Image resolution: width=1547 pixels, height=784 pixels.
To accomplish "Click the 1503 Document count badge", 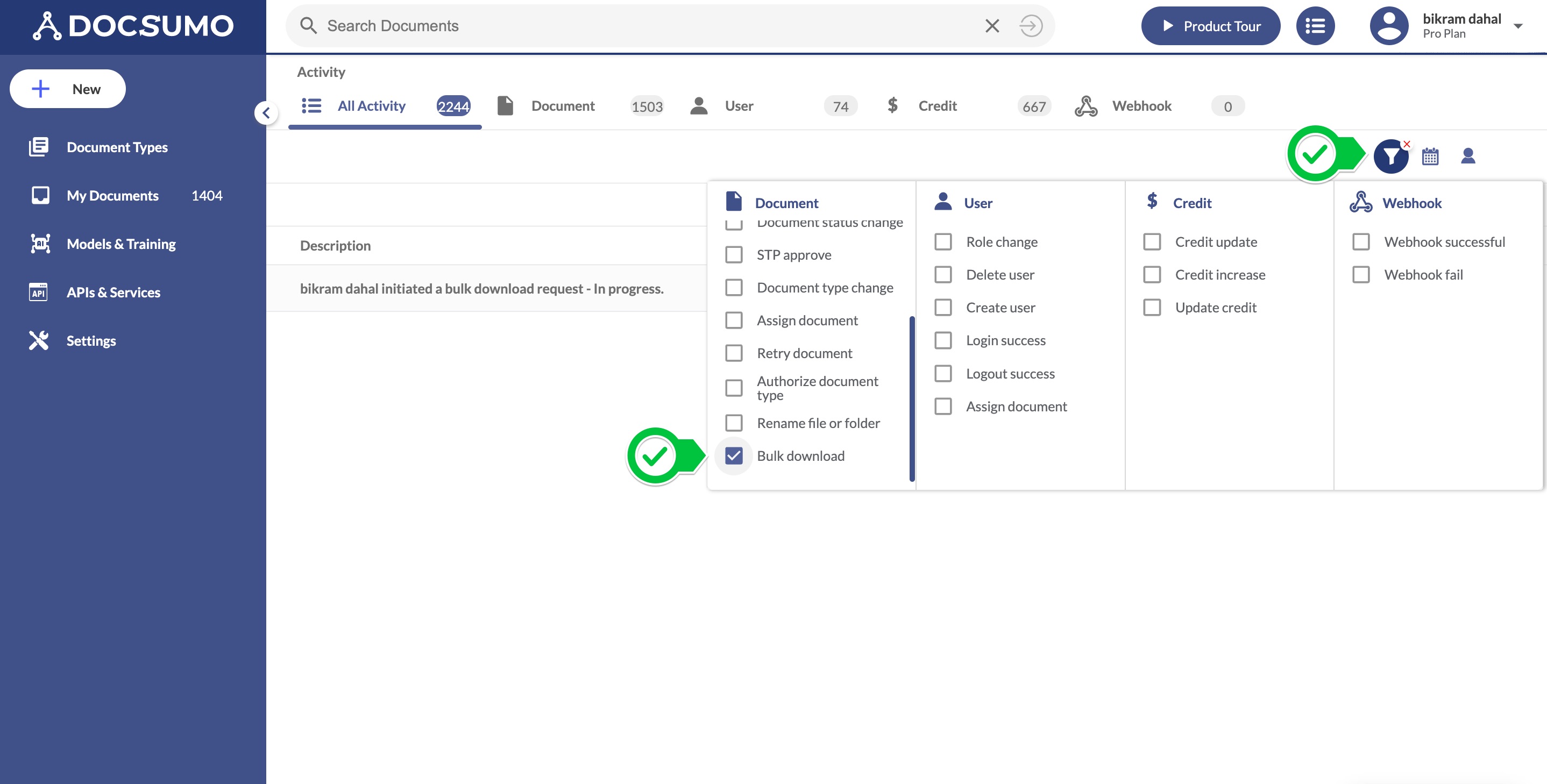I will point(647,106).
